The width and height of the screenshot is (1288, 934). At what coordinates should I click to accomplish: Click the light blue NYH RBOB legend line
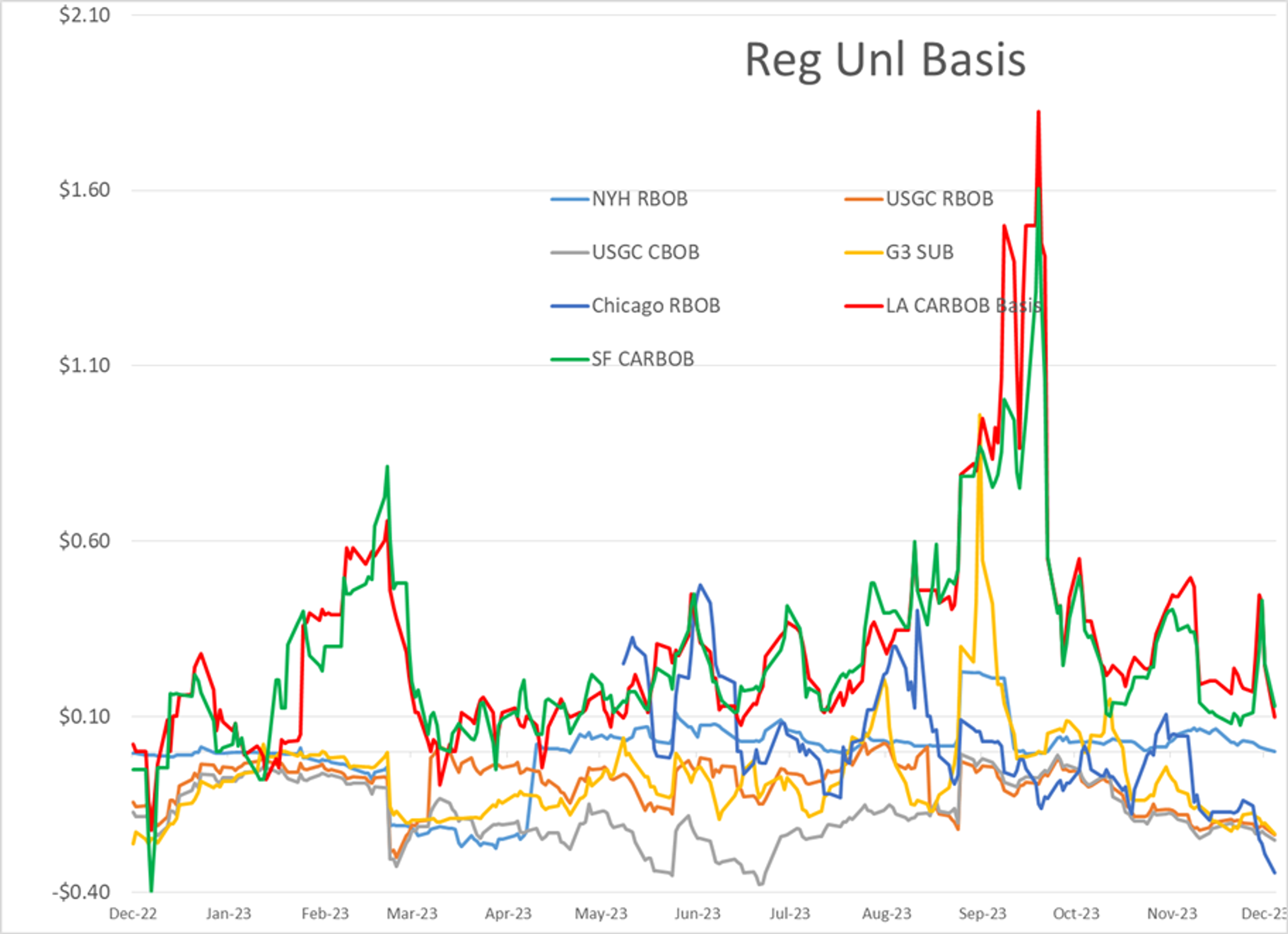[x=570, y=199]
